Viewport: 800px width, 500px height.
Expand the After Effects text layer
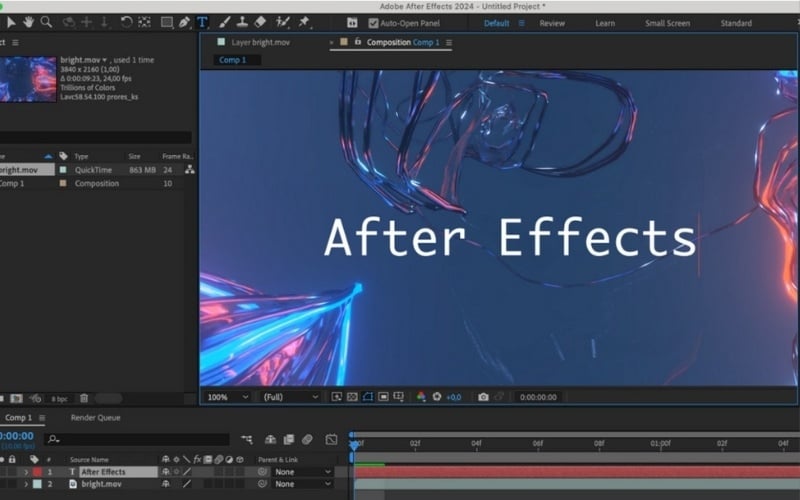26,472
